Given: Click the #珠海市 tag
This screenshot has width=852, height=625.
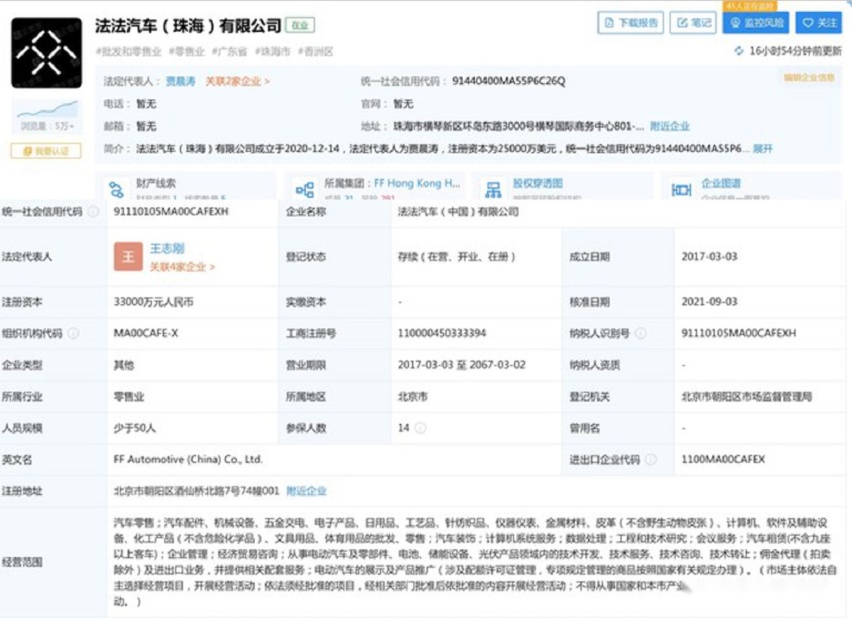Looking at the screenshot, I should pos(273,52).
